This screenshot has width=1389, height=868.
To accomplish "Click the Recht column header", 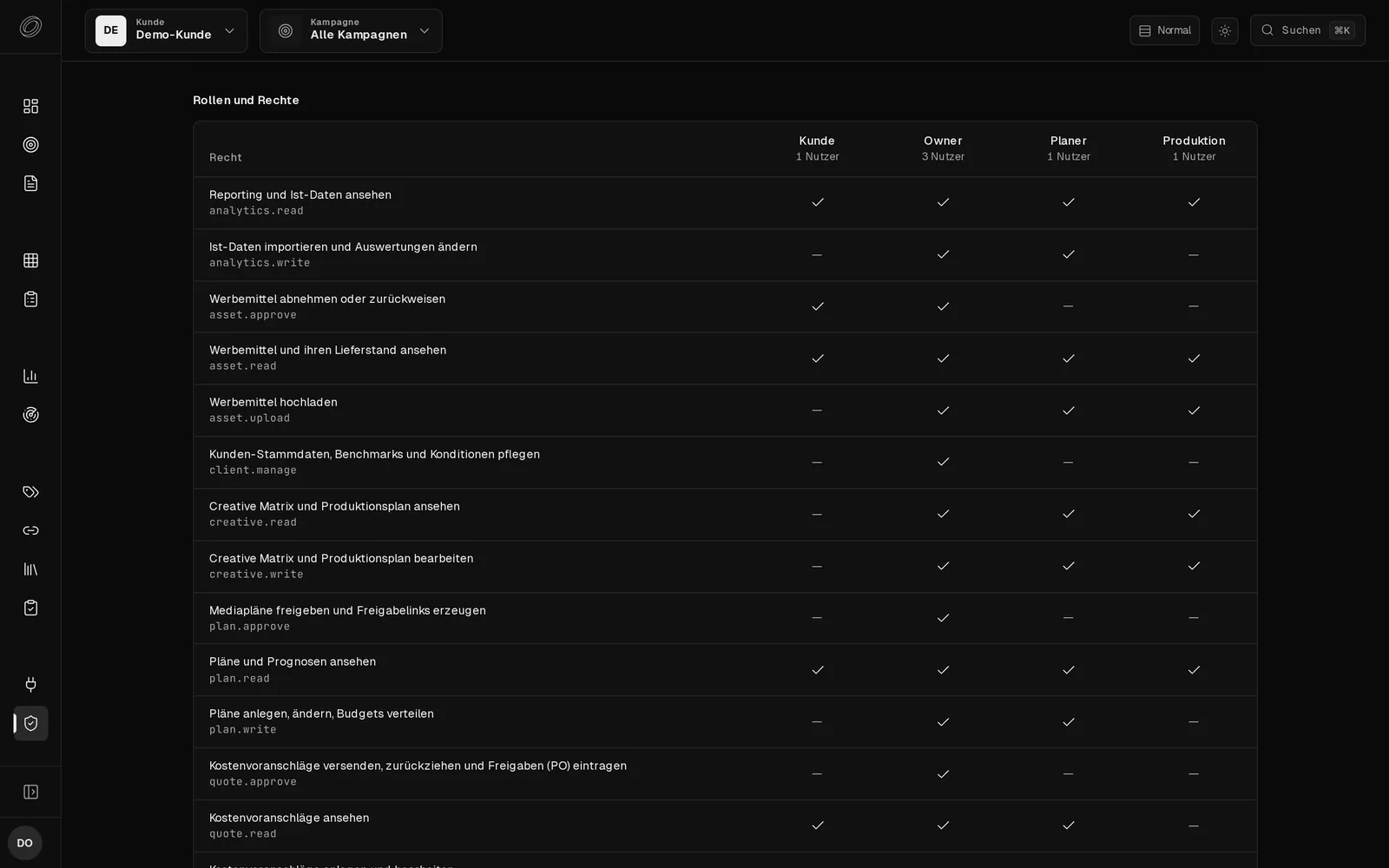I will 226,157.
